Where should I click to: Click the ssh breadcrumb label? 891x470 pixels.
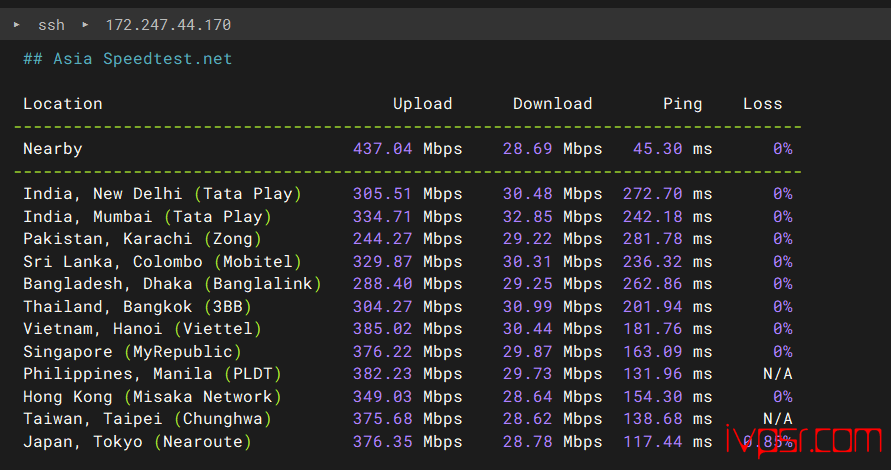coord(51,25)
